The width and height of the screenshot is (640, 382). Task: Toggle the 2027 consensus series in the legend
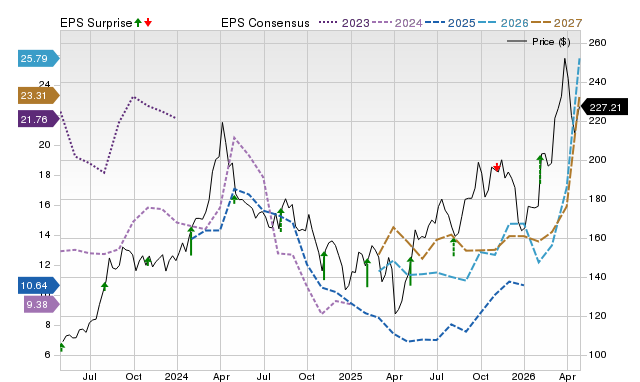coord(556,23)
